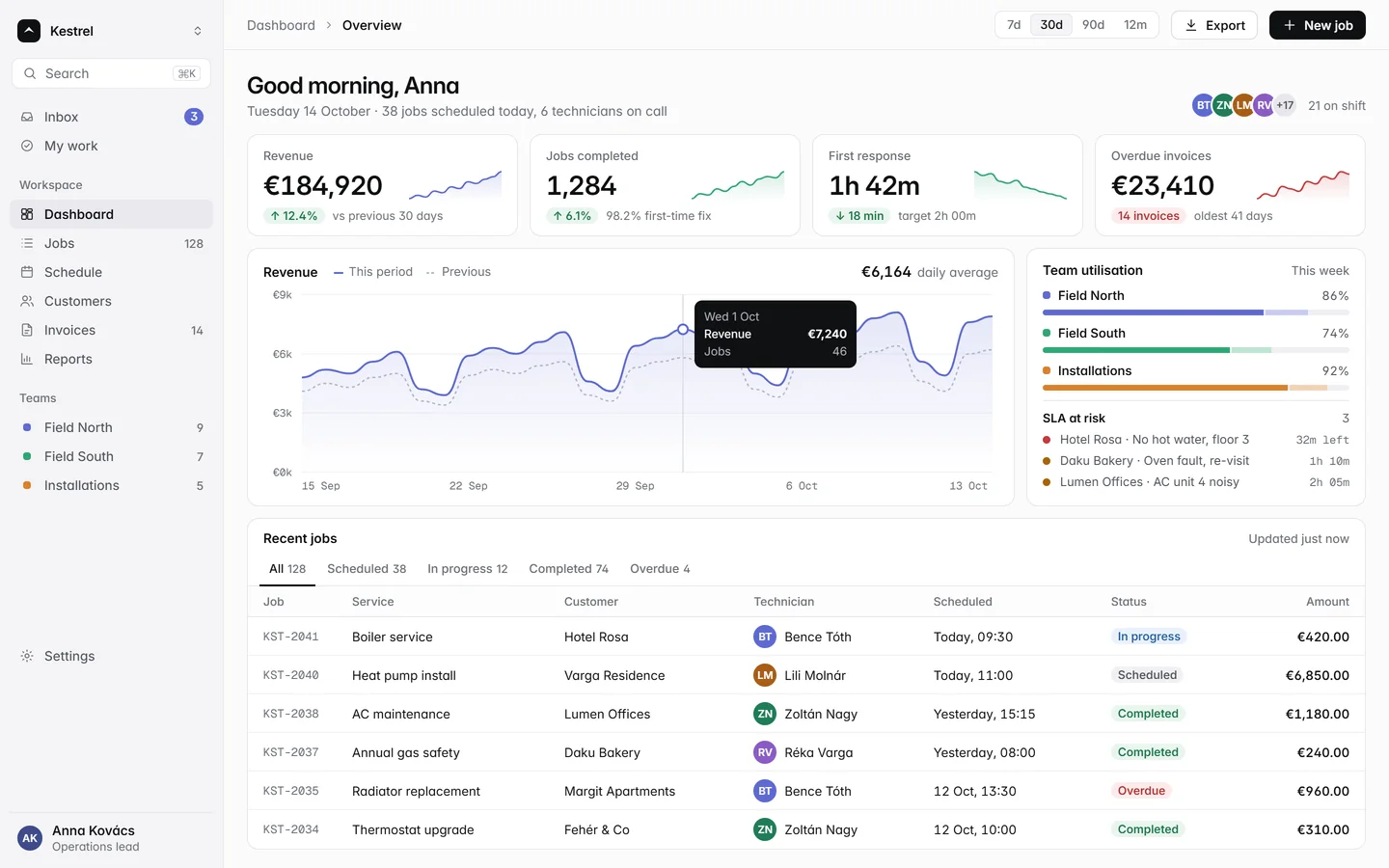Switch to the Scheduled 38 tab
This screenshot has width=1389, height=868.
point(367,569)
